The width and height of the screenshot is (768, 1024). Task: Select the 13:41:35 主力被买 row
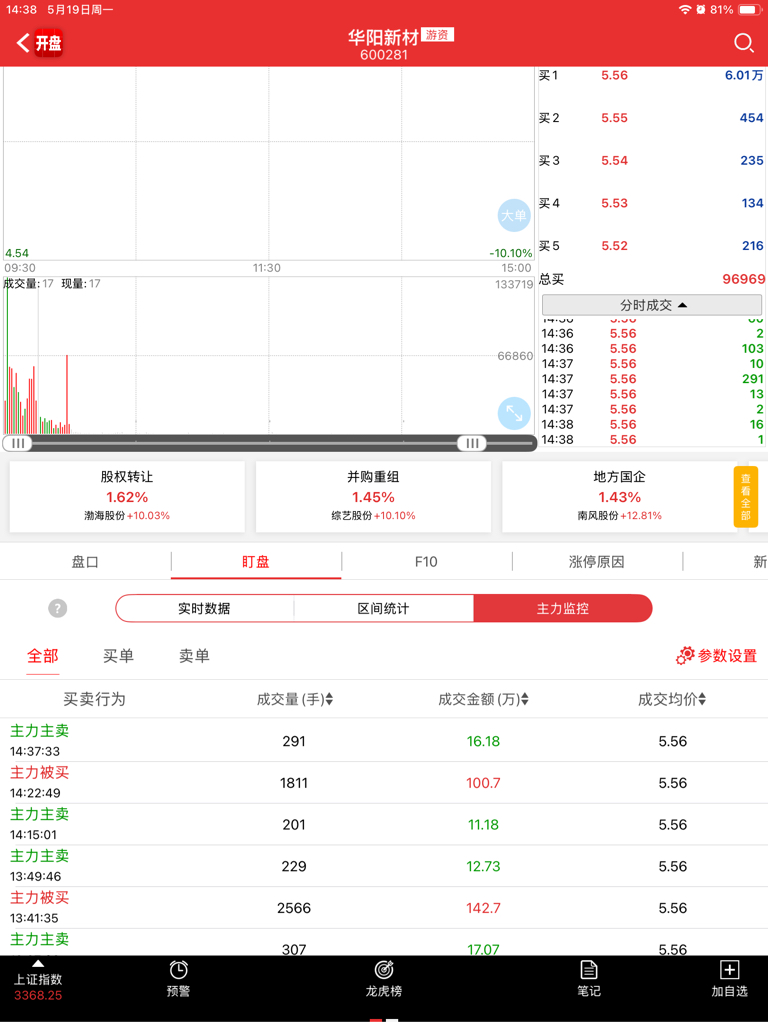coord(384,908)
